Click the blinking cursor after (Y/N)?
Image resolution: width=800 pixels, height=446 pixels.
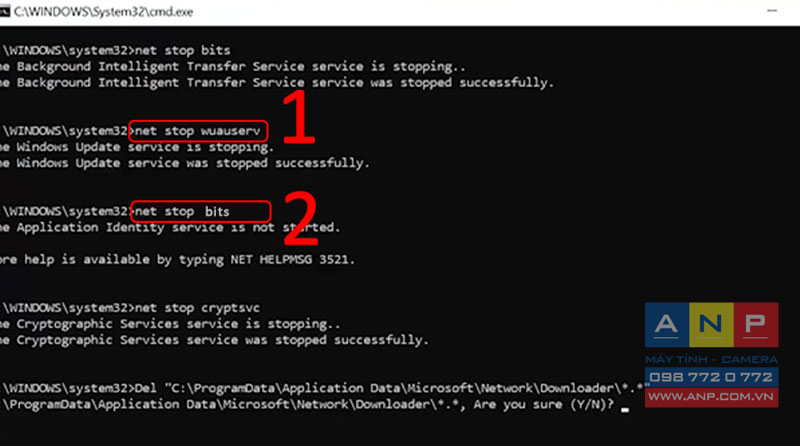click(625, 409)
